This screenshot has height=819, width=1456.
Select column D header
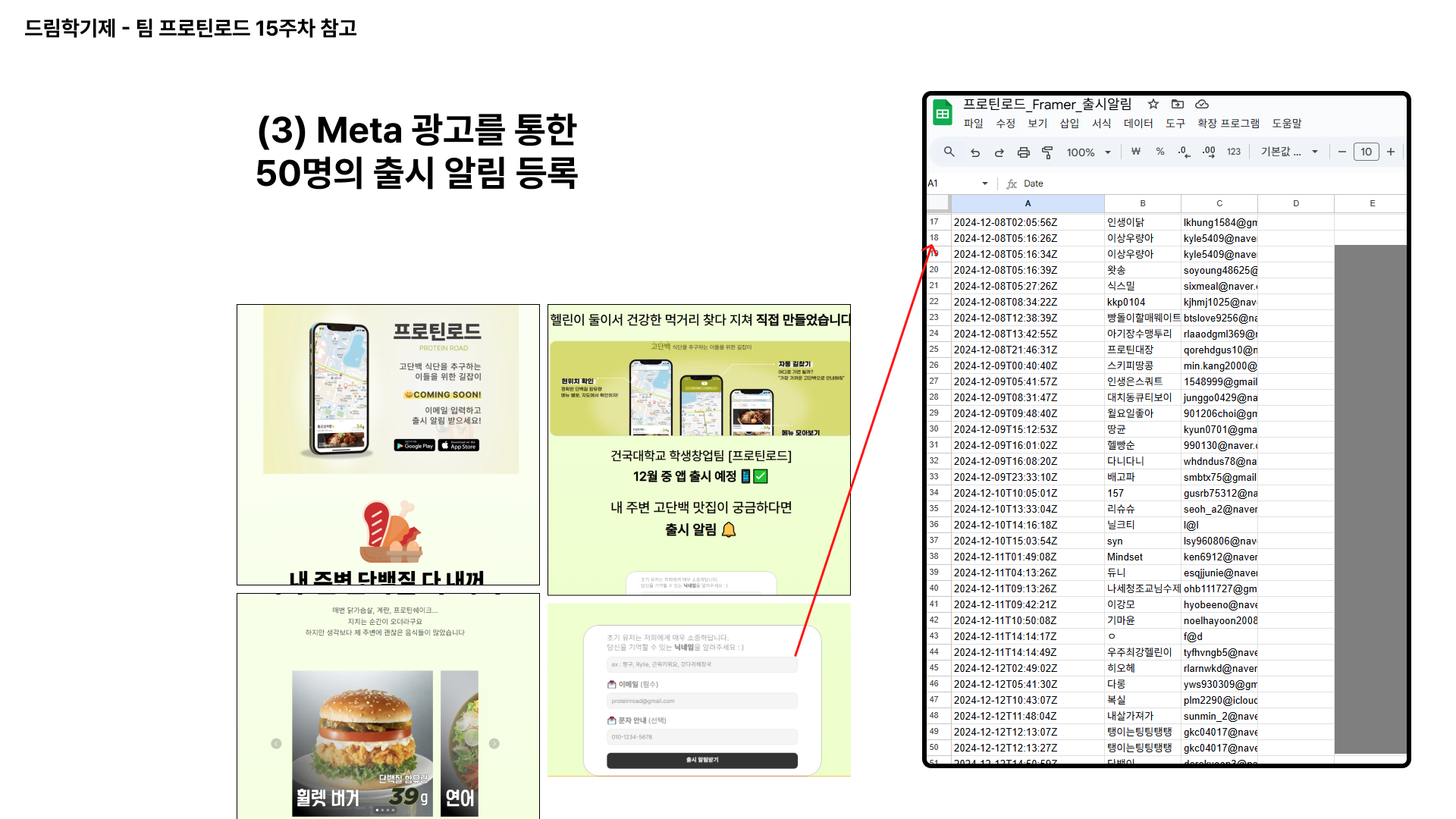(x=1296, y=203)
